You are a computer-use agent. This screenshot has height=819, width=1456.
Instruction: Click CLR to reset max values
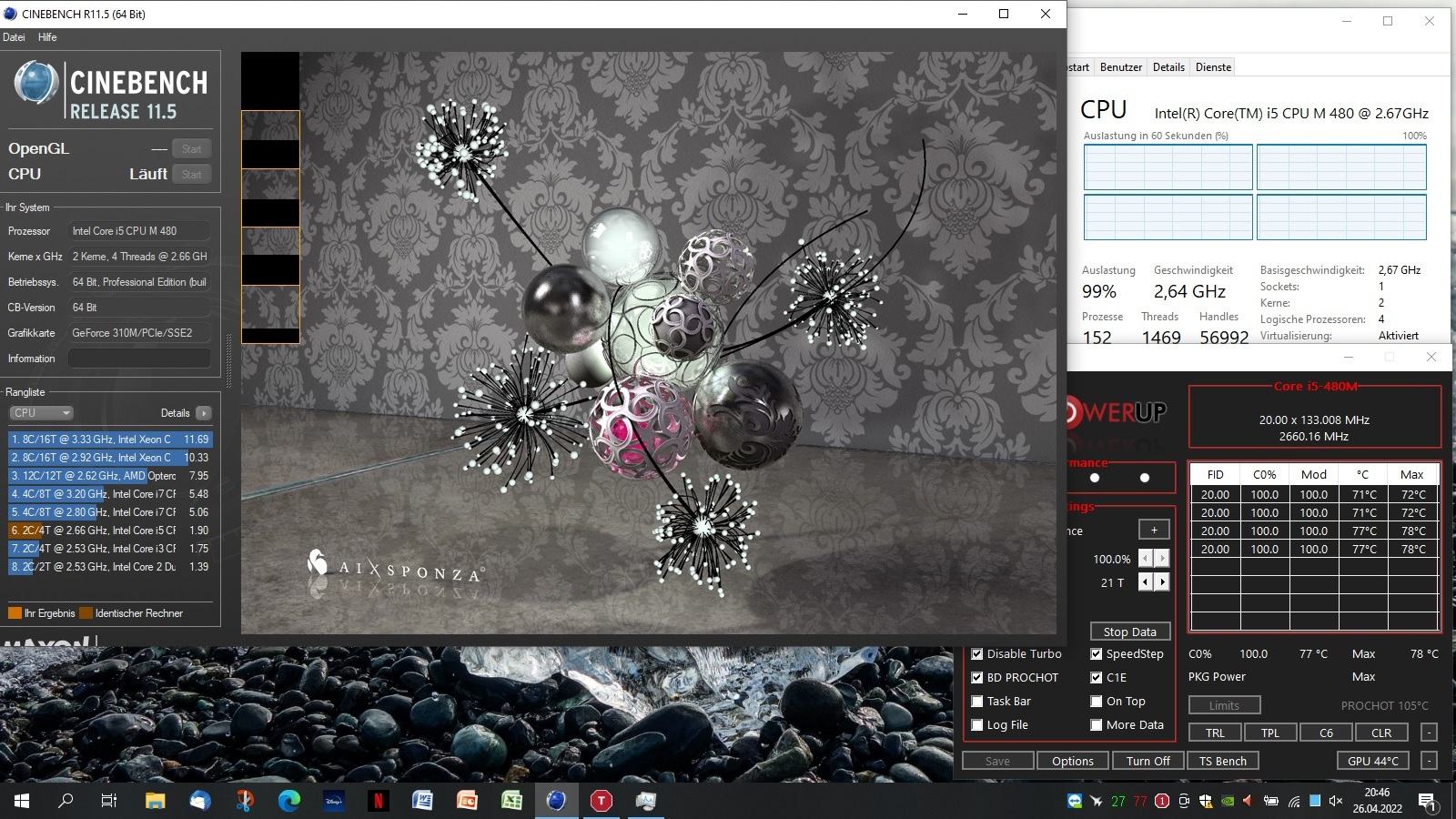(1381, 733)
